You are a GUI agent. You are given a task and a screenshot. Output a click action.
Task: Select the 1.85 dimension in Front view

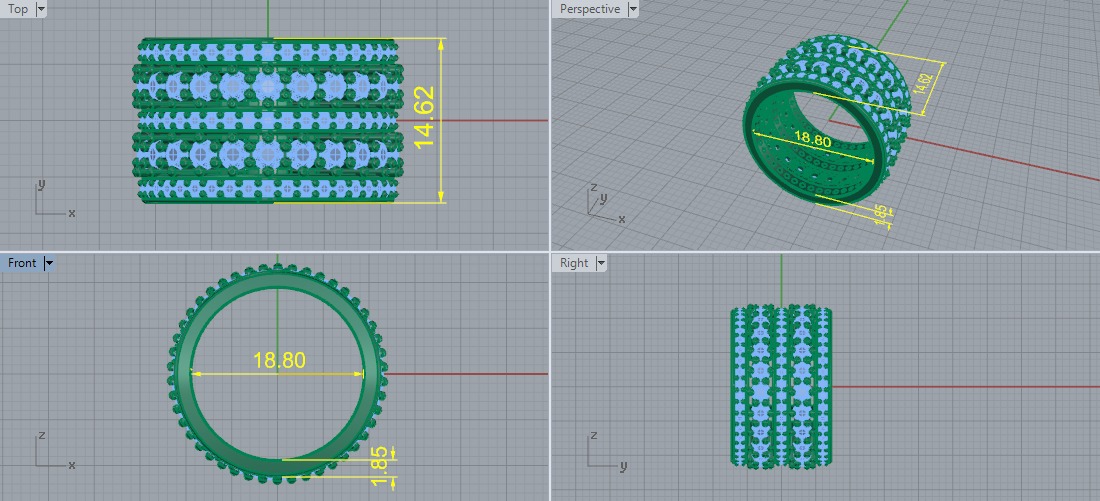coord(381,469)
